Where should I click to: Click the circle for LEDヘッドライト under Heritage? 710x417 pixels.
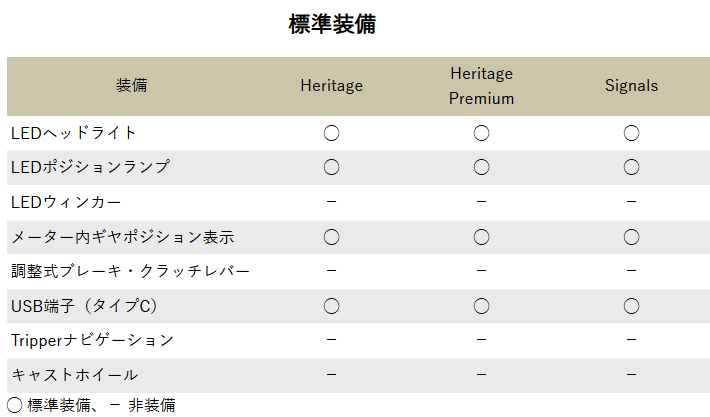tap(331, 133)
